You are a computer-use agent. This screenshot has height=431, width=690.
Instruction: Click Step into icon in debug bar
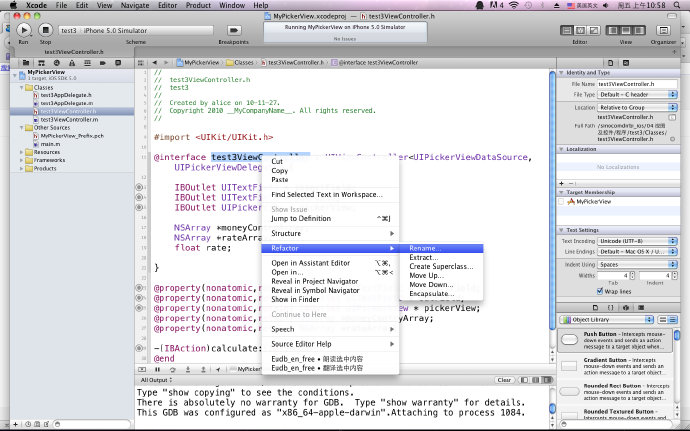coord(188,370)
